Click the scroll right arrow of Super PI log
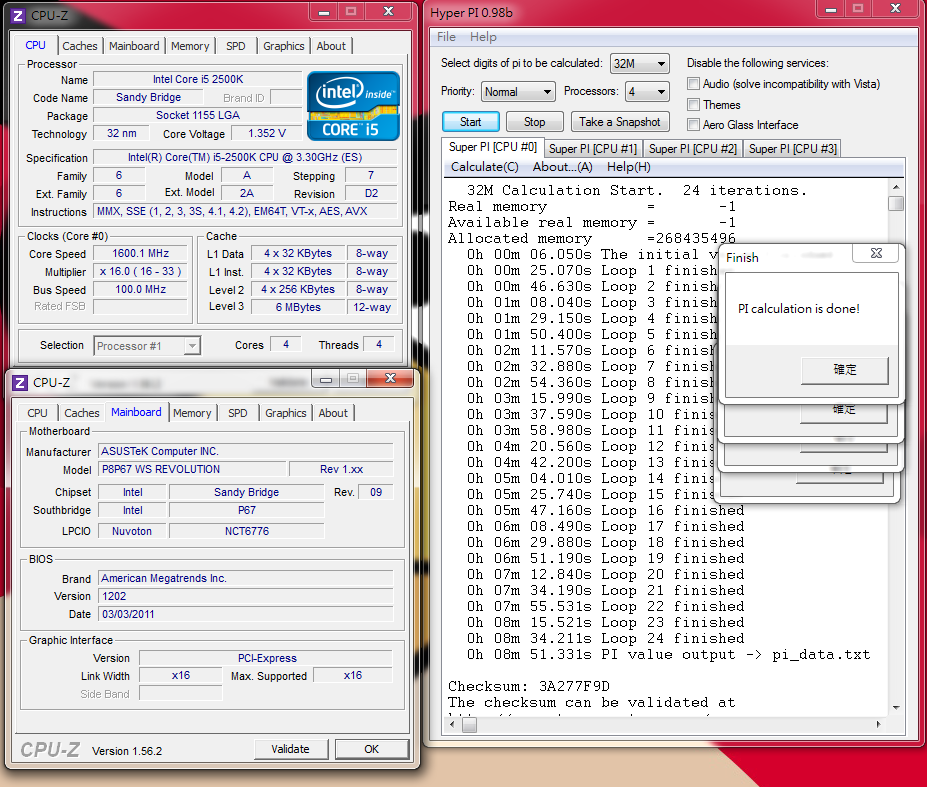Image resolution: width=927 pixels, height=787 pixels. pos(878,724)
